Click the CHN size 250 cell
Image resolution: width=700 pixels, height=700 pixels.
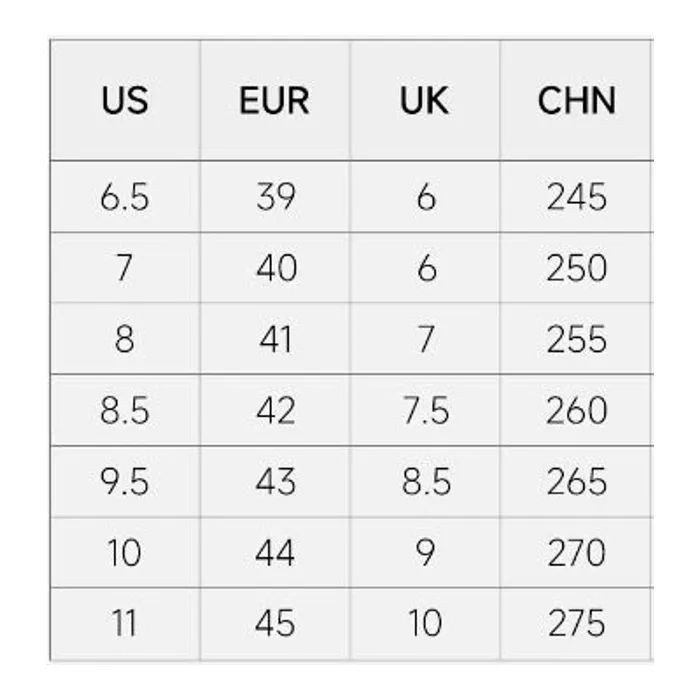tap(576, 268)
